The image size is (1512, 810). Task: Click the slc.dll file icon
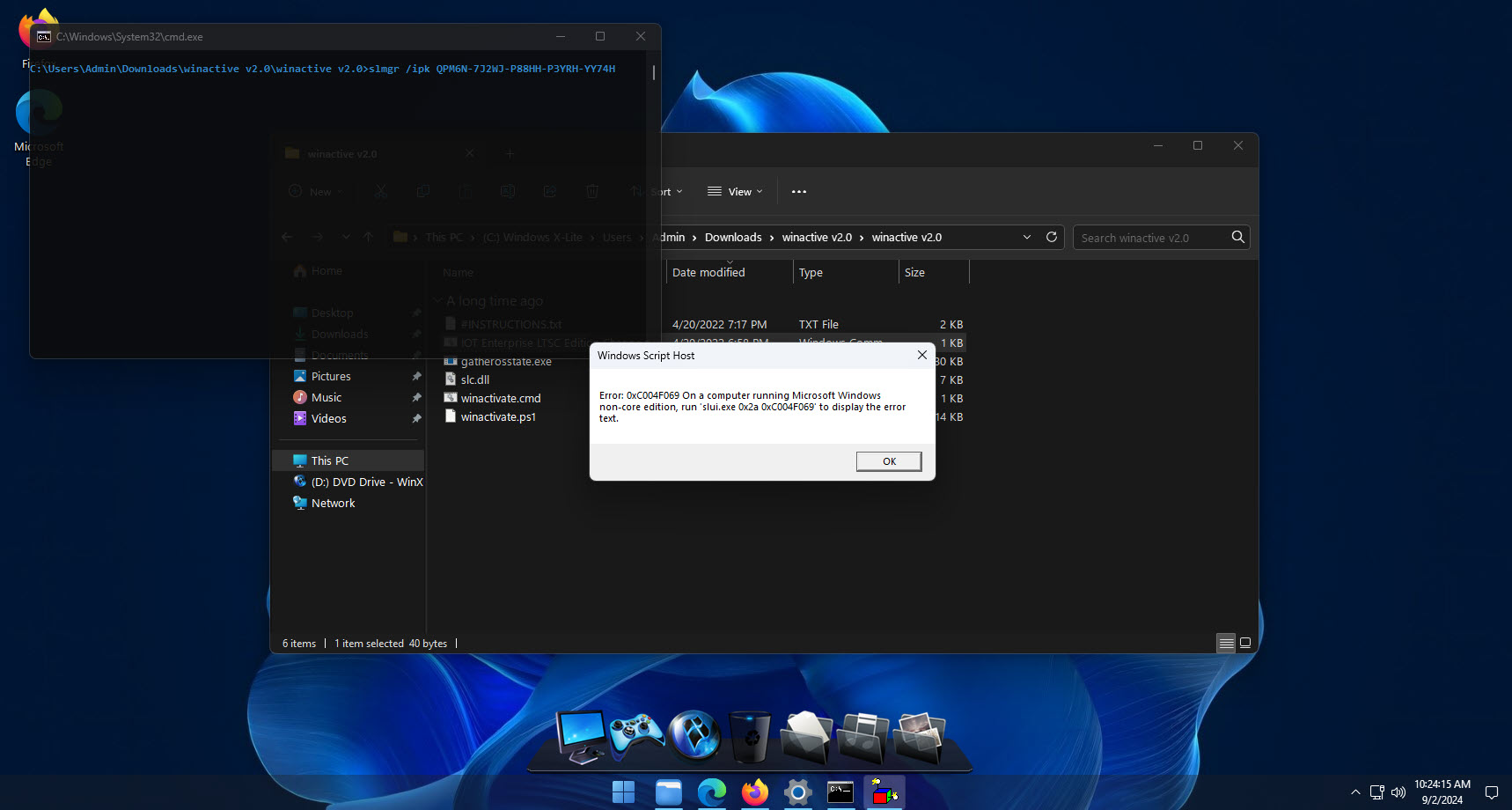(x=451, y=379)
